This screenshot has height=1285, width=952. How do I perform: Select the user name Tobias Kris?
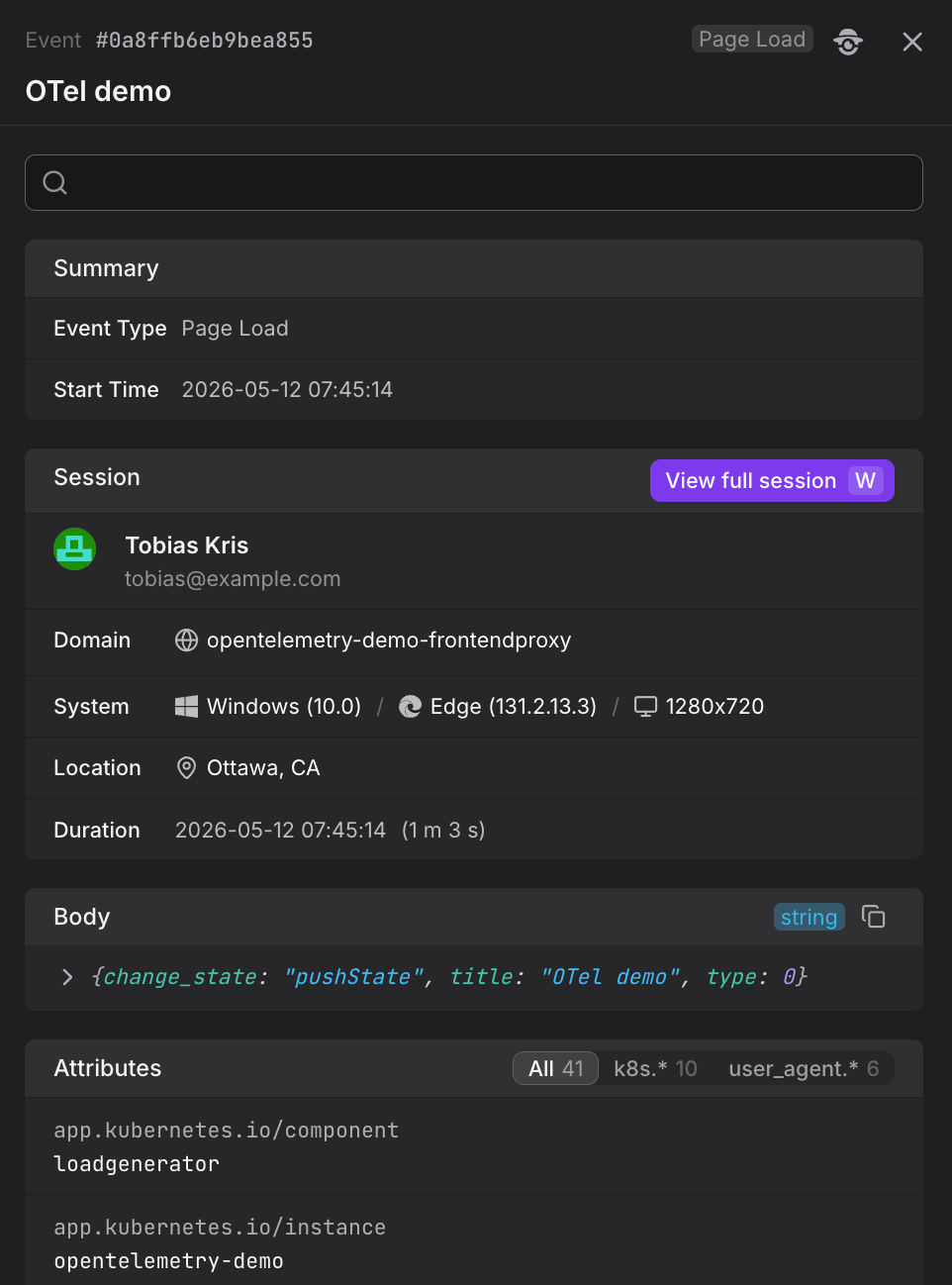(x=187, y=545)
